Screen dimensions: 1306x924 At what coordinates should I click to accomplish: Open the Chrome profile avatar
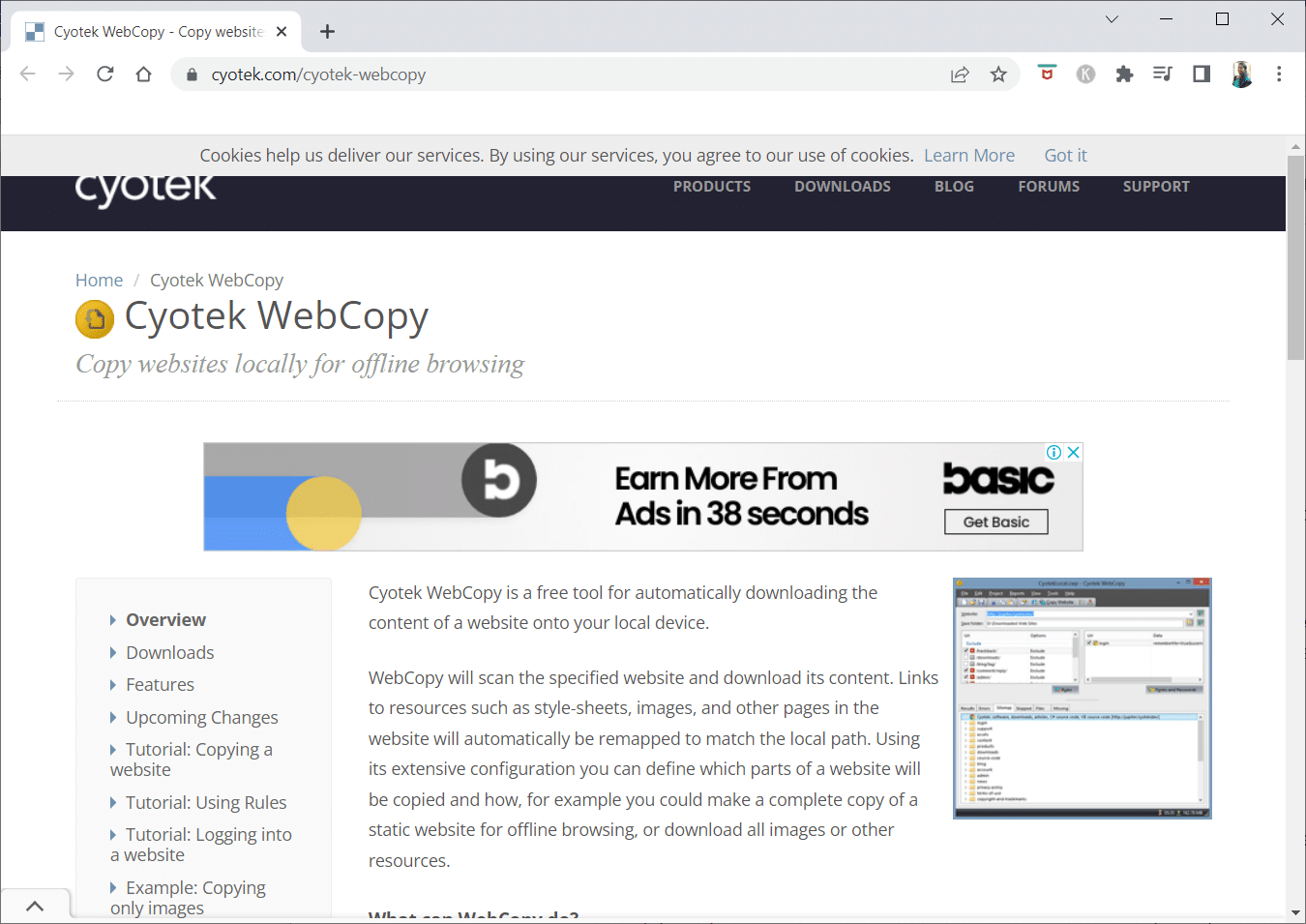coord(1241,75)
